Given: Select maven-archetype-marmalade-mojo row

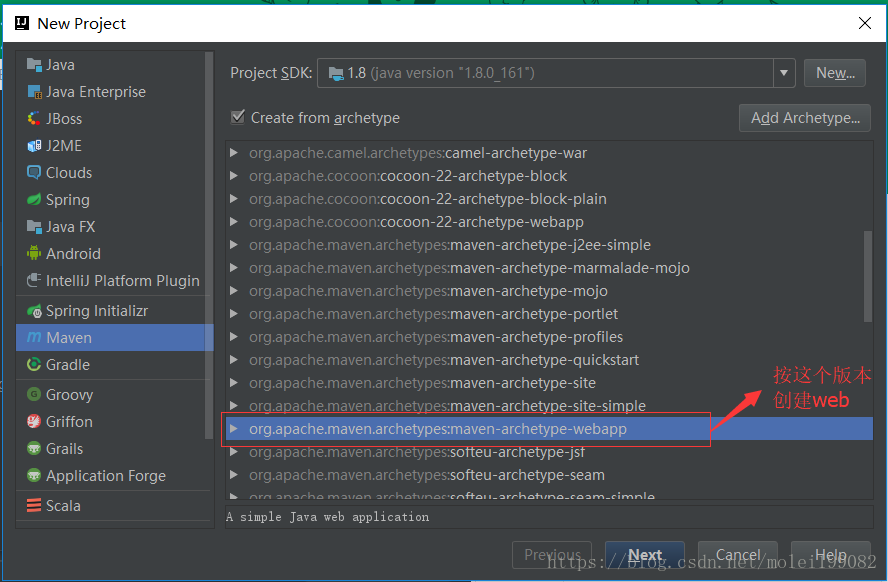Looking at the screenshot, I should [x=549, y=268].
